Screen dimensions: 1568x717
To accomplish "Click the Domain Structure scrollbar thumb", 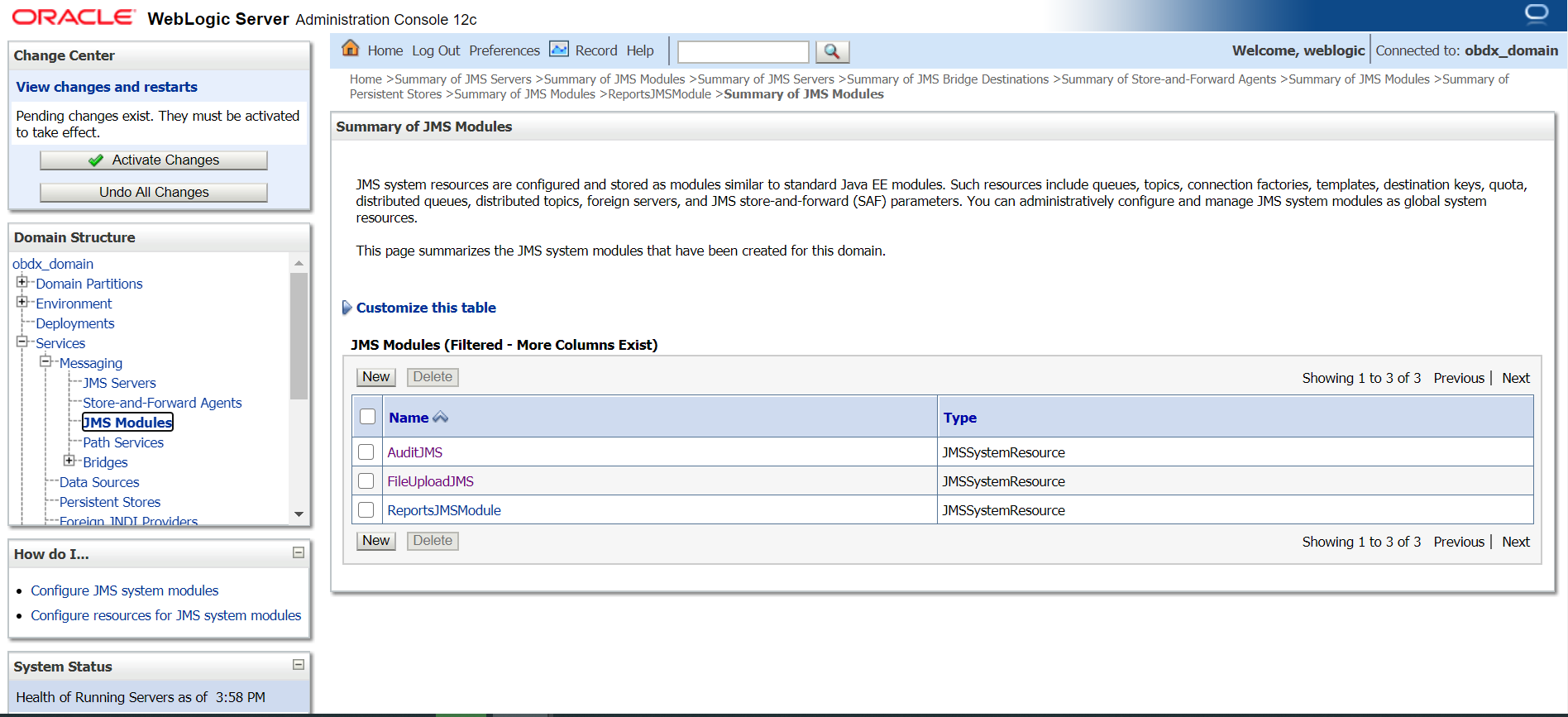I will tap(299, 336).
